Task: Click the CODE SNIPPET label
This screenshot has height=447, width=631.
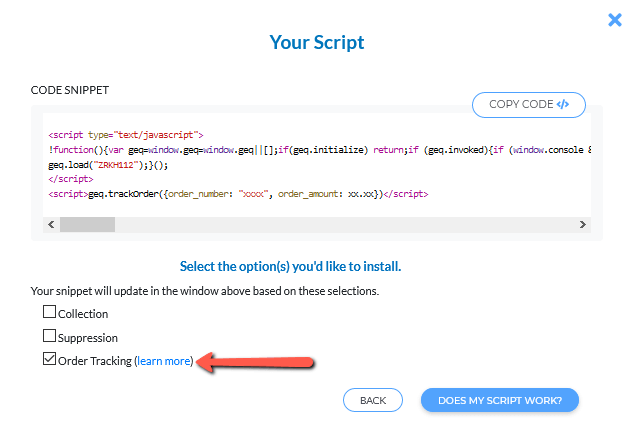Action: click(x=70, y=90)
